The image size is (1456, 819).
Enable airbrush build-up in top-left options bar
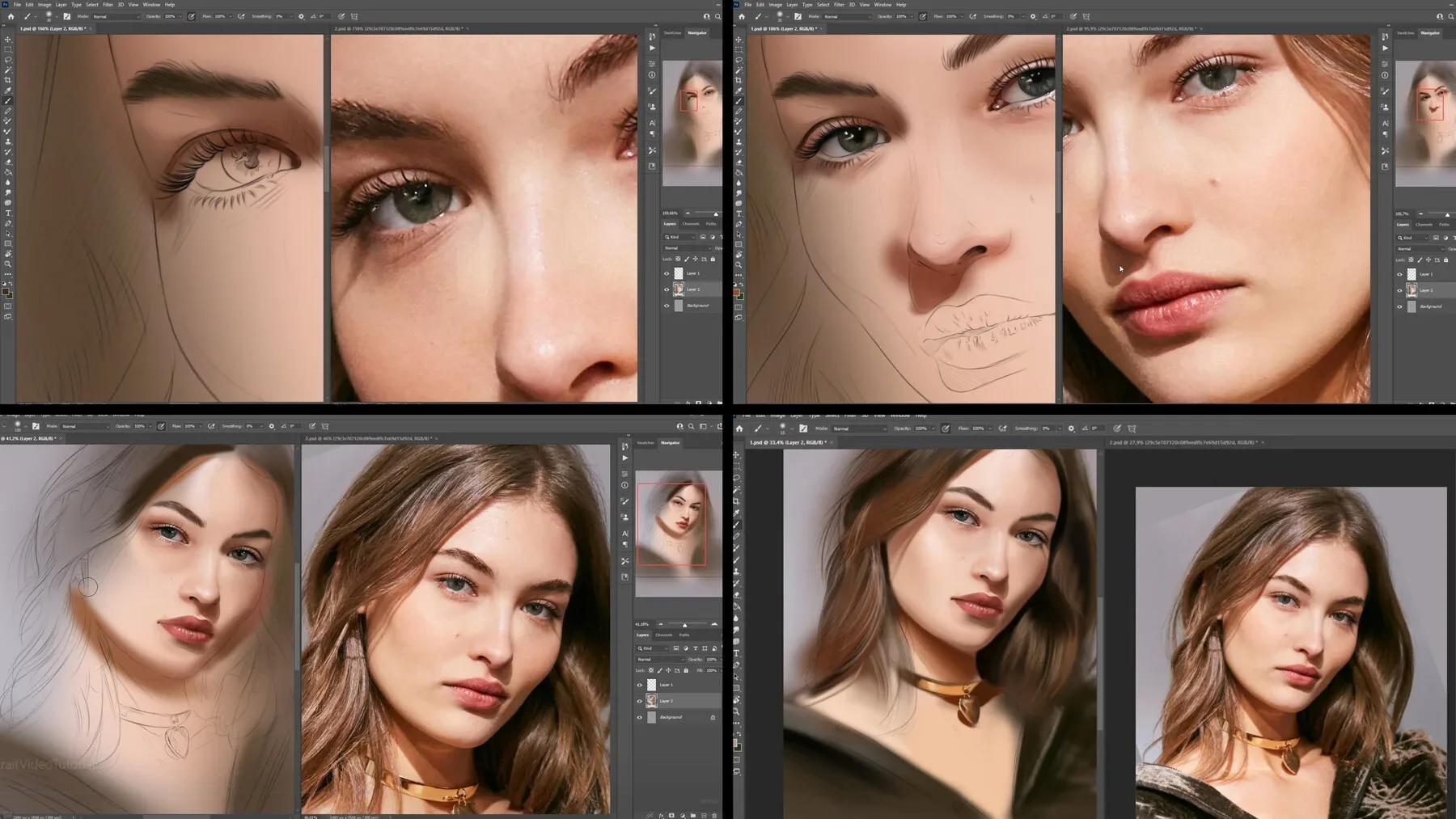coord(241,16)
